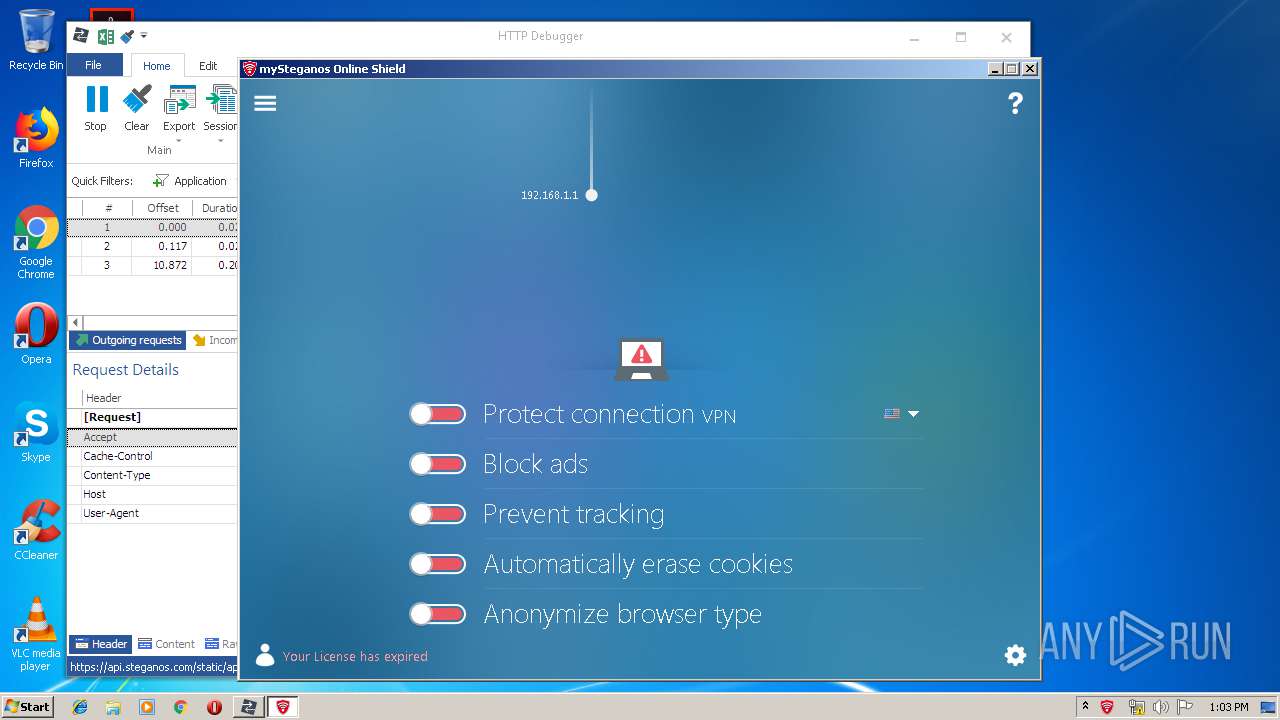Open the Outgoing requests tab
Viewport: 1280px width, 720px height.
tap(127, 340)
